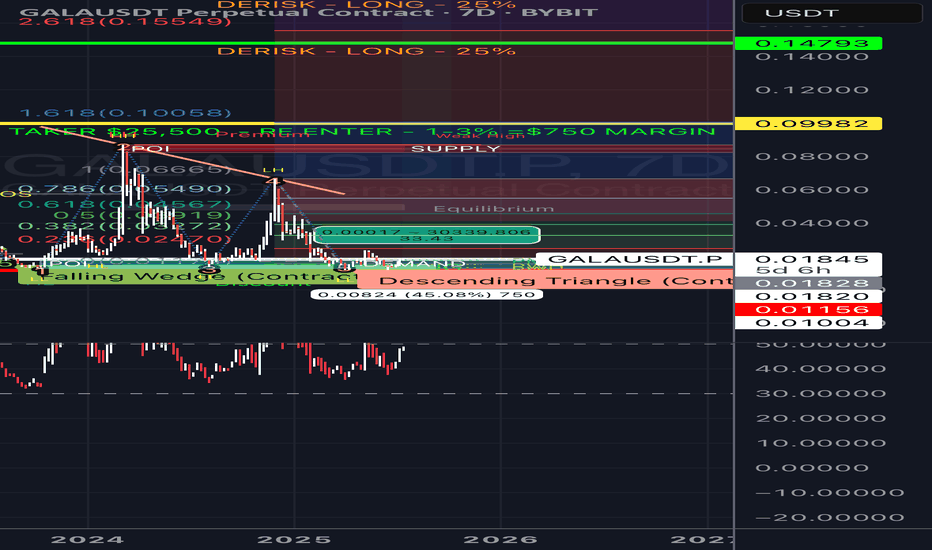Viewport: 932px width, 550px height.
Task: Select the grey 0.01828 price label
Action: pyautogui.click(x=808, y=283)
